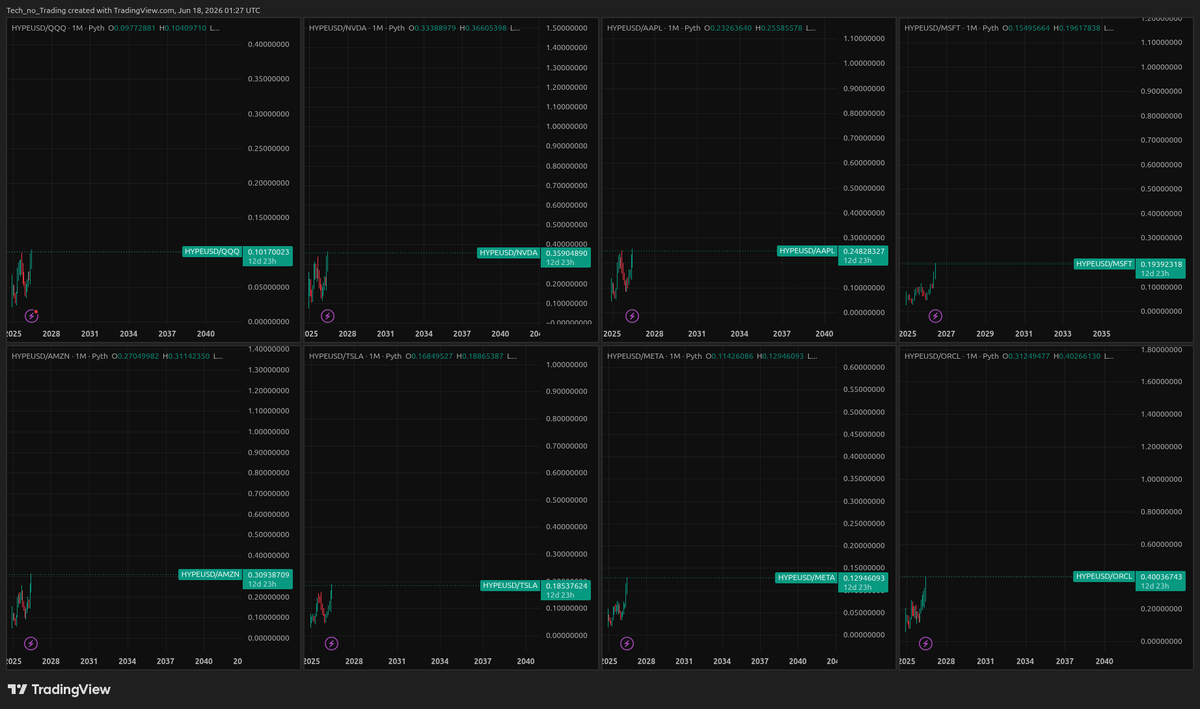Click the 'HYPEUSD/MSFT · 1M · Pyth' chart title

(x=951, y=28)
